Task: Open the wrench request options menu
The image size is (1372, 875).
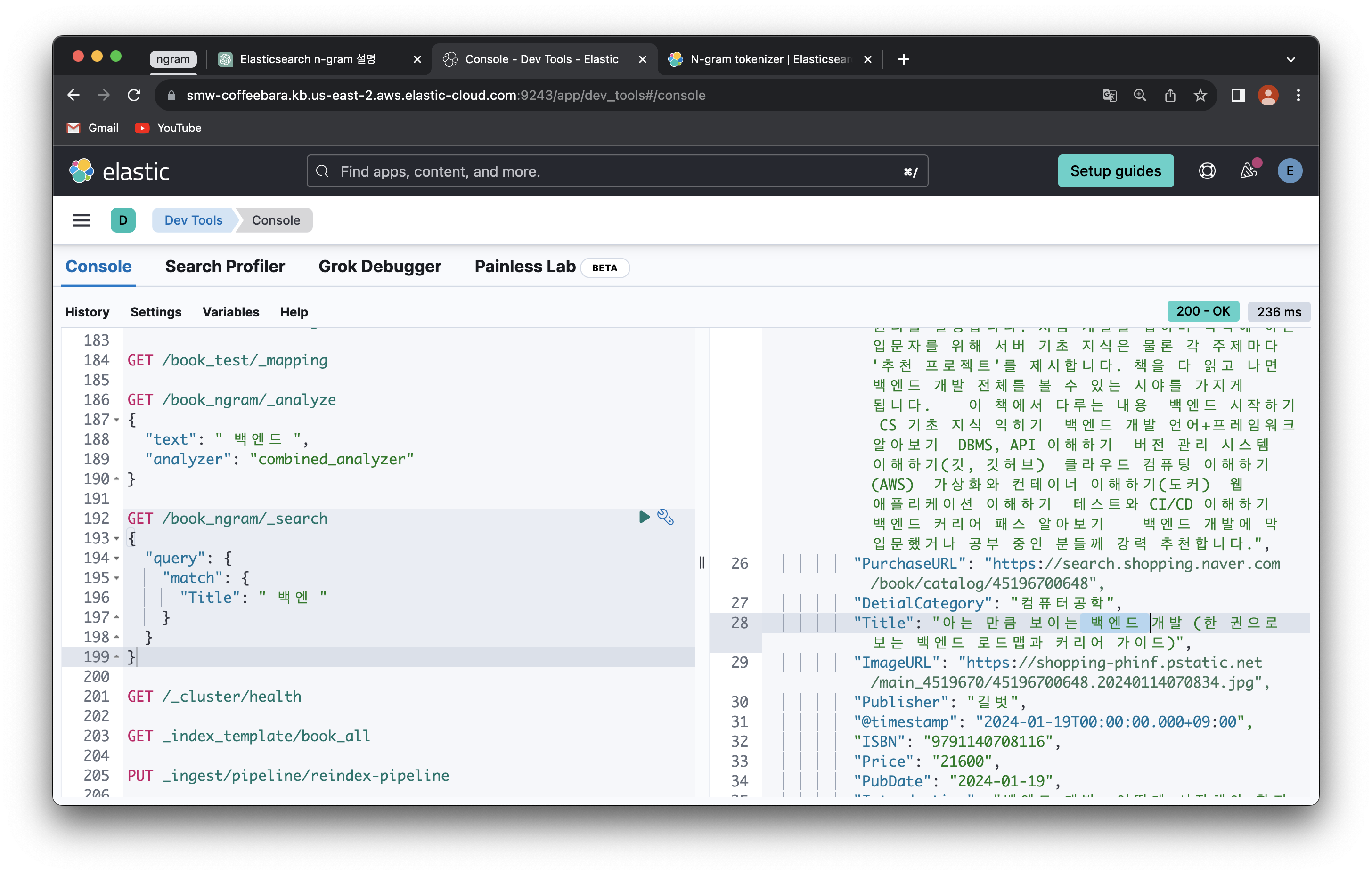Action: pos(665,517)
